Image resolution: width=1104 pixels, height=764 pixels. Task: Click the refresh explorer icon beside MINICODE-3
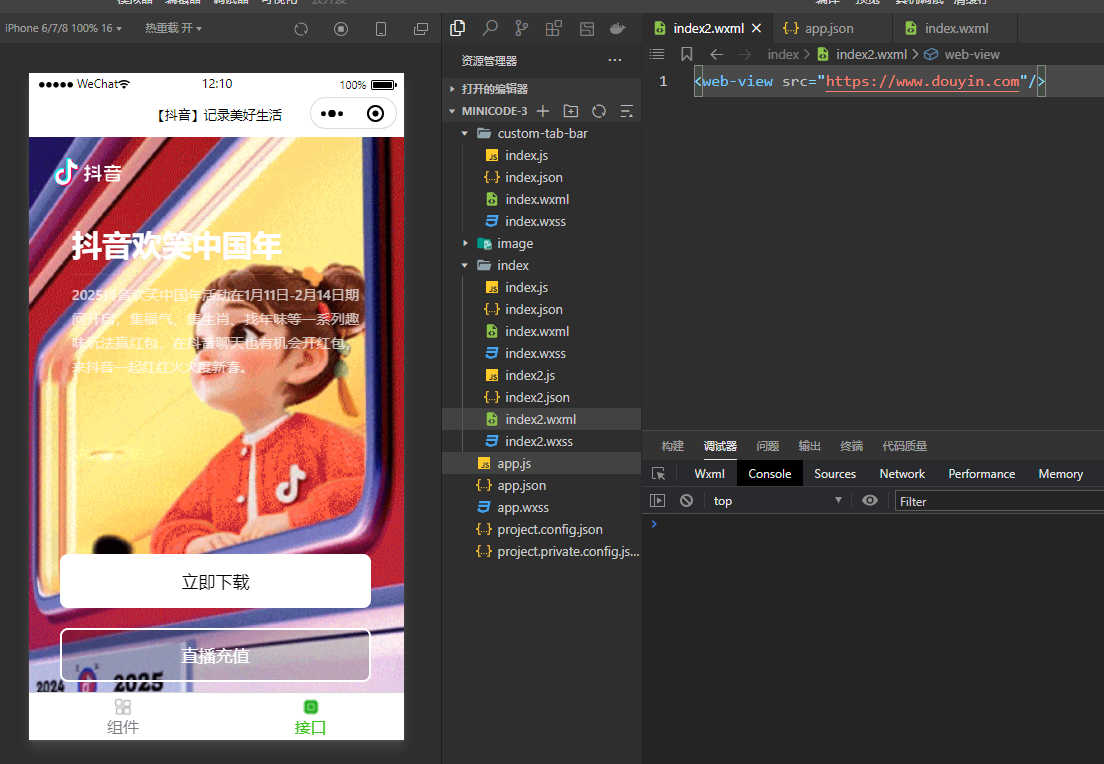click(599, 111)
